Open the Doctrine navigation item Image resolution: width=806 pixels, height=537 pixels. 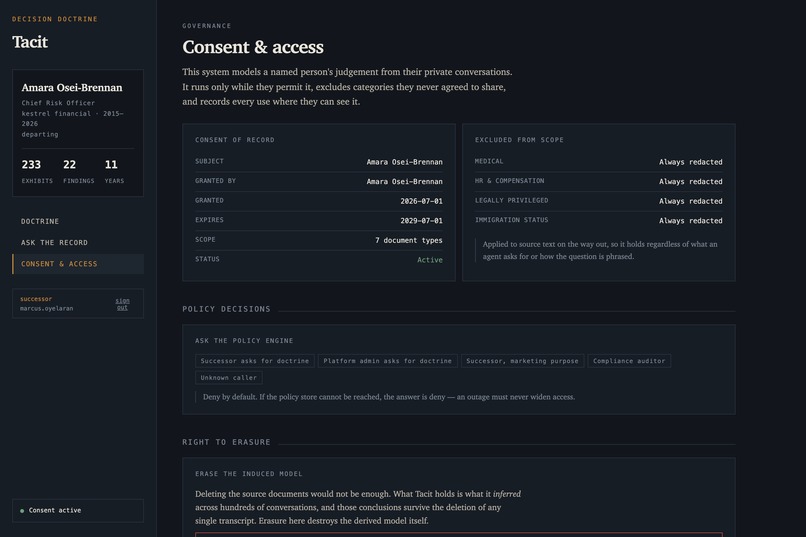click(x=78, y=221)
